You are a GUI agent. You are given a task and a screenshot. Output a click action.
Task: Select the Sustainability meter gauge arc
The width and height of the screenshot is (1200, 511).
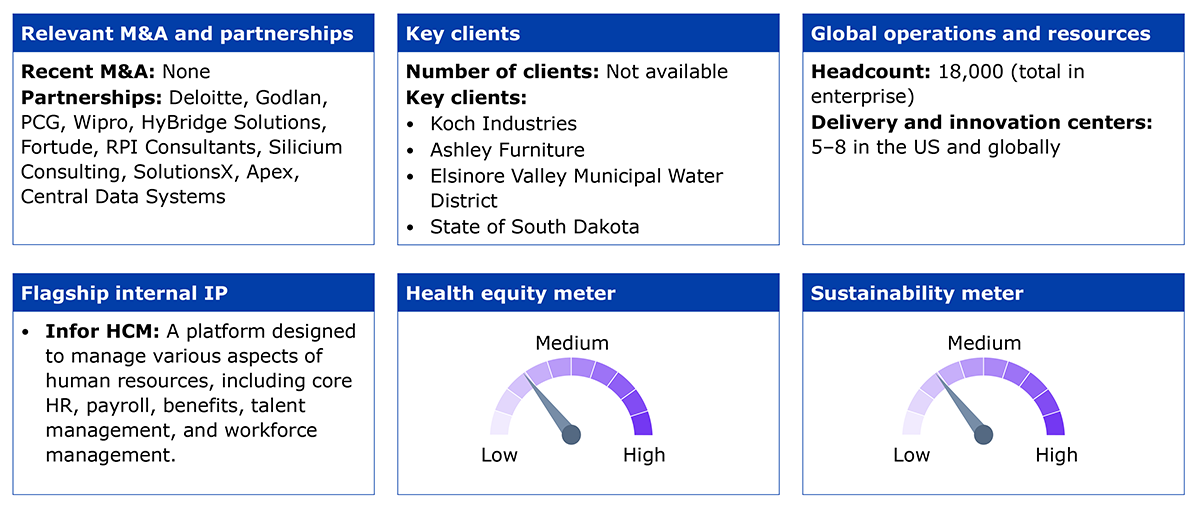click(984, 395)
